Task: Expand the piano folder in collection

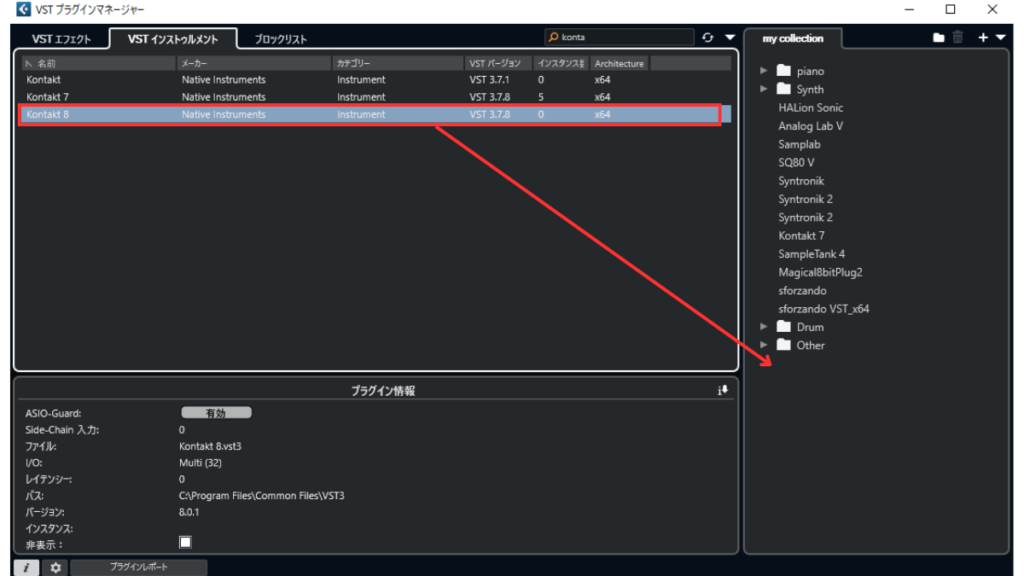Action: [x=764, y=71]
